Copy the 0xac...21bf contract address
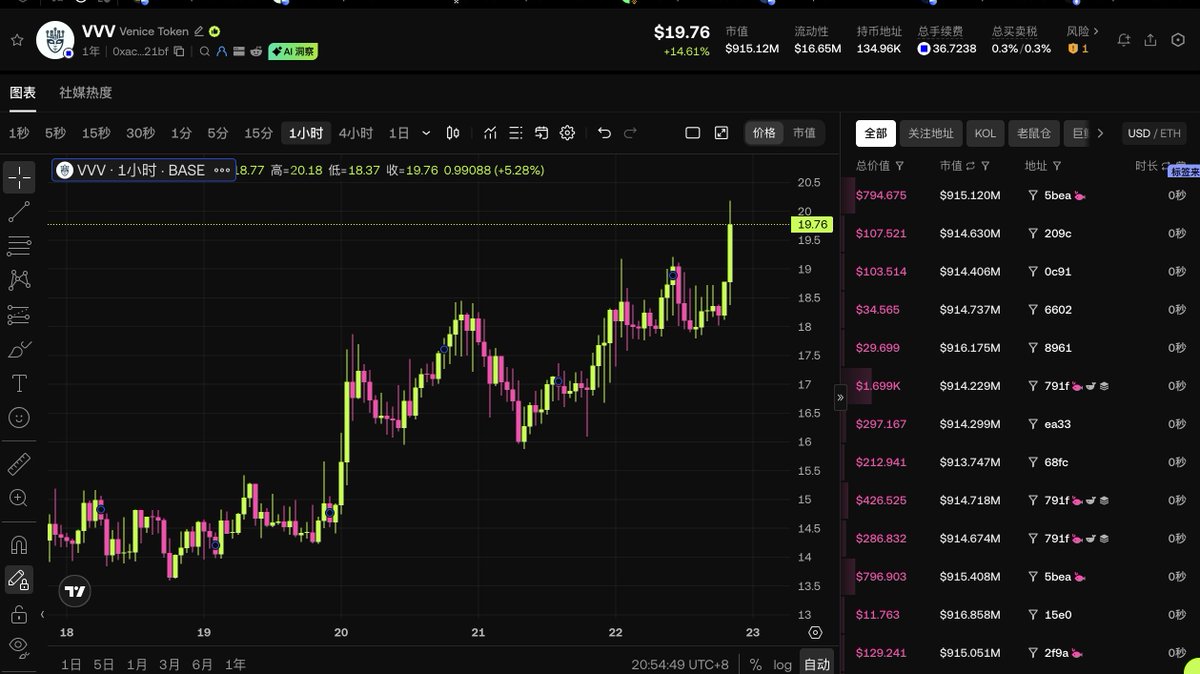 tap(179, 51)
